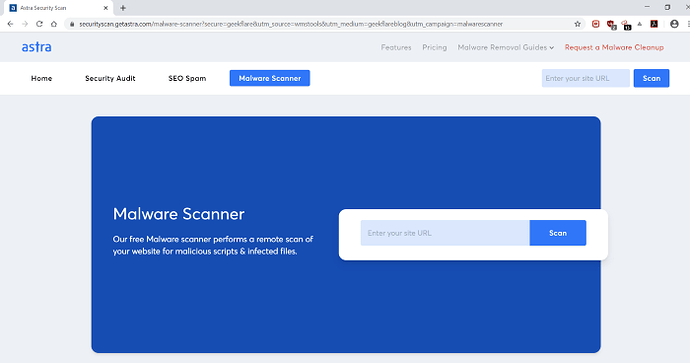690x363 pixels.
Task: Open the browser home page icon
Action: tap(54, 24)
